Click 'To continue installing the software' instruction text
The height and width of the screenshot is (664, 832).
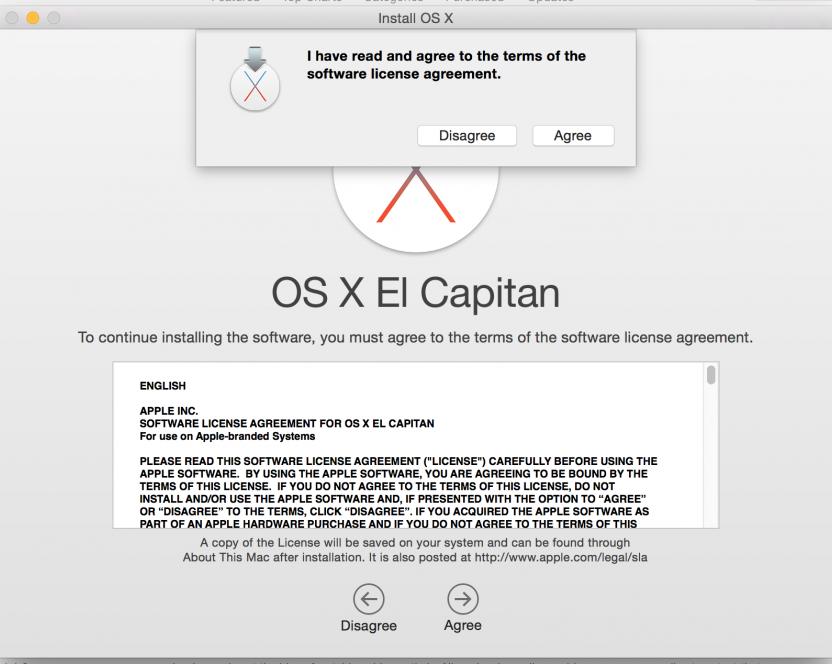click(x=415, y=338)
